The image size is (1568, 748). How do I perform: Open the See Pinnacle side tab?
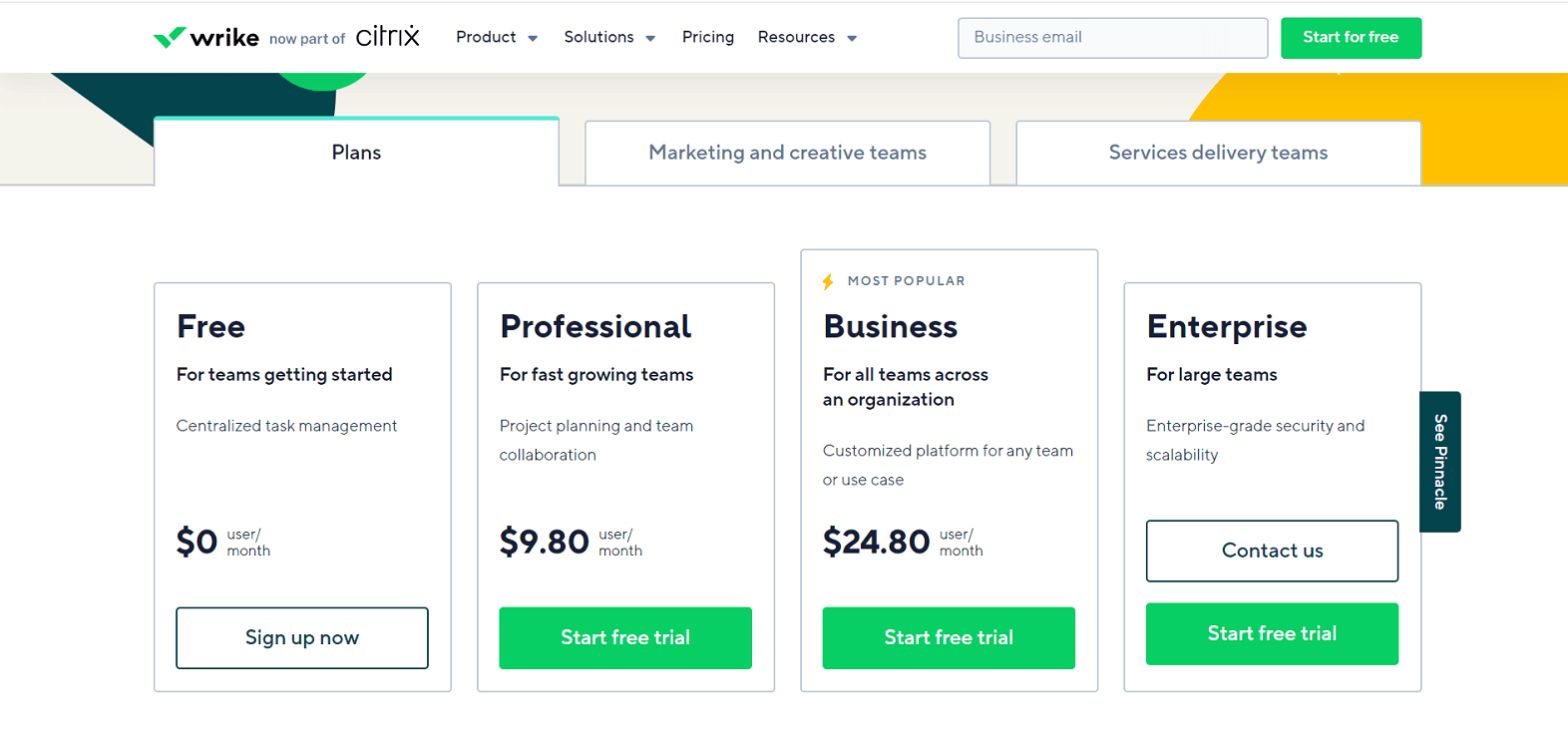tap(1440, 462)
